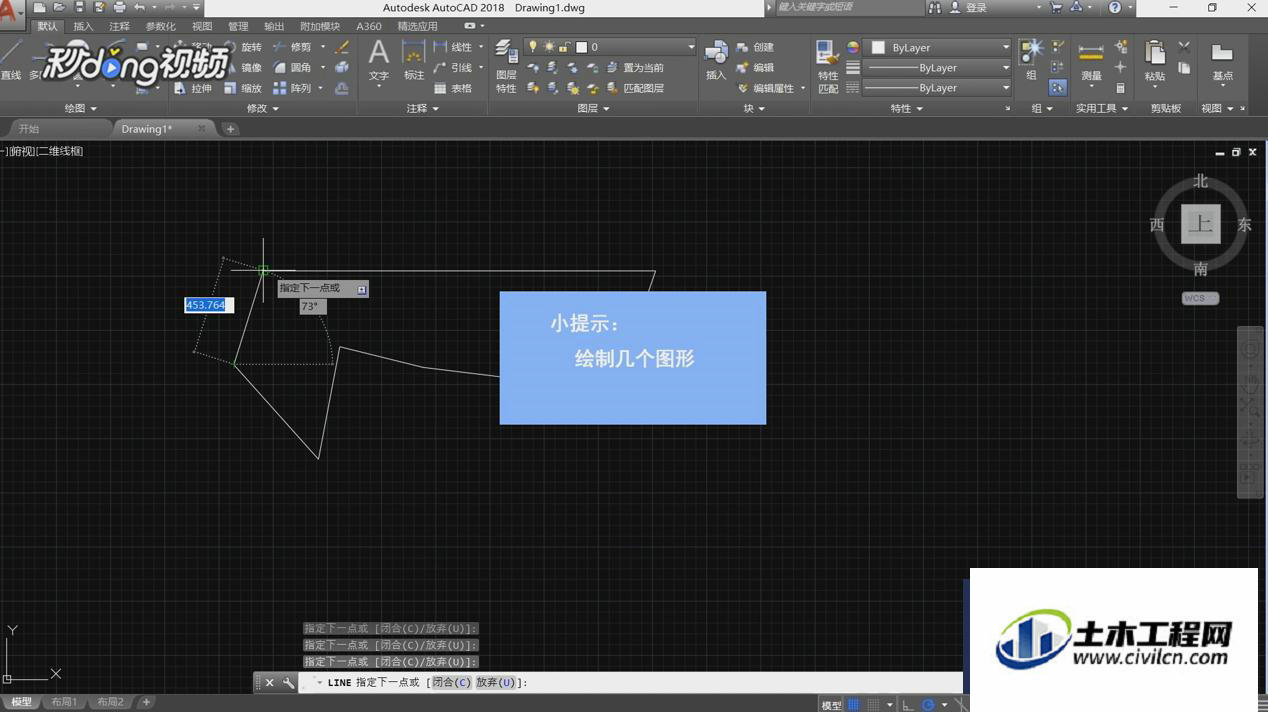Select the Array (阵列) tool
The width and height of the screenshot is (1268, 712).
(292, 88)
